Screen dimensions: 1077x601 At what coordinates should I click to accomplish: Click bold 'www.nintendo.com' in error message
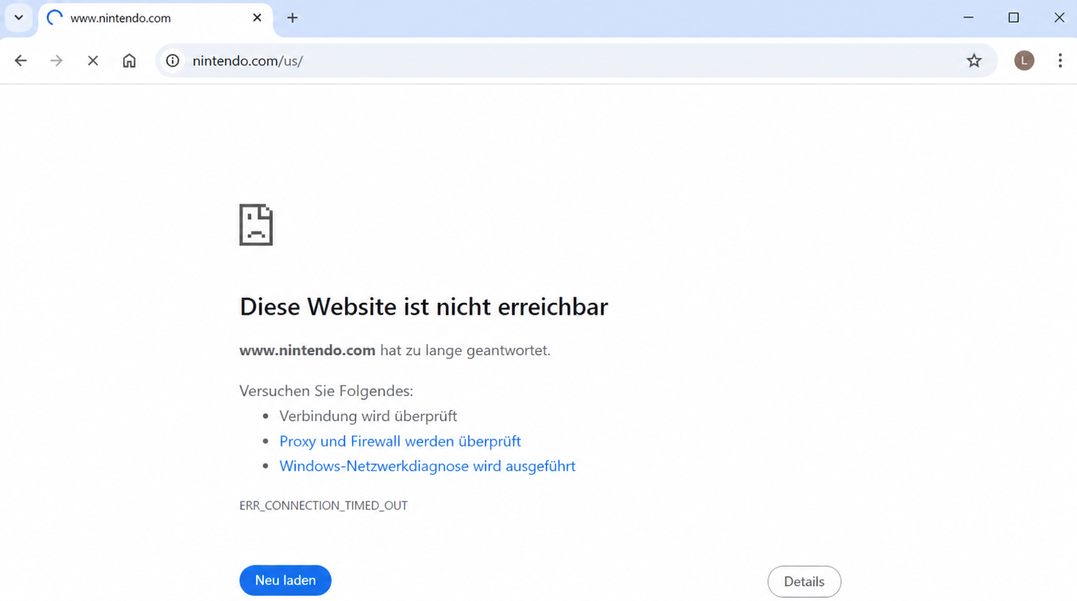(x=307, y=350)
